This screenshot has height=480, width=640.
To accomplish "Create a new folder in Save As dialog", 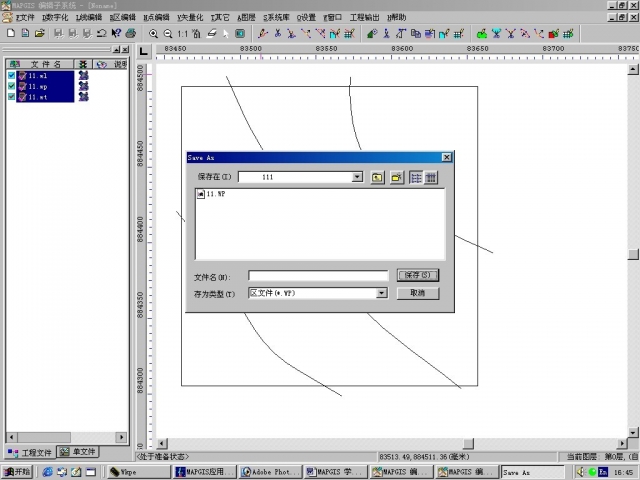I will pos(396,177).
